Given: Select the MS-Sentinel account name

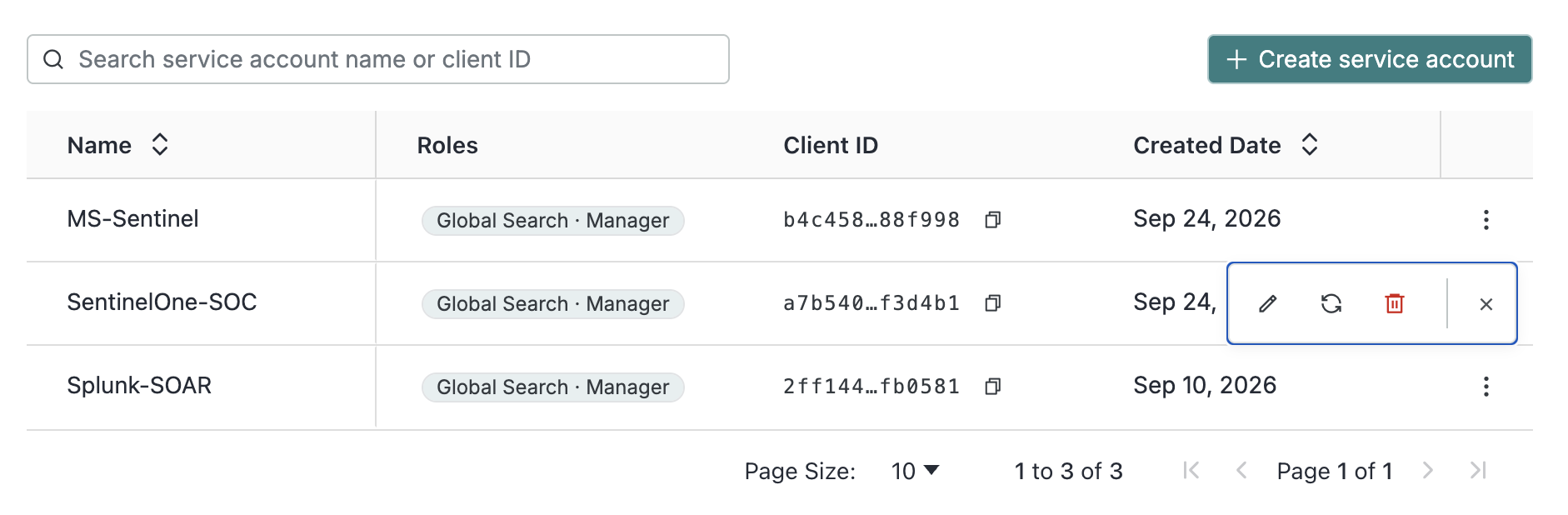Looking at the screenshot, I should [x=133, y=219].
